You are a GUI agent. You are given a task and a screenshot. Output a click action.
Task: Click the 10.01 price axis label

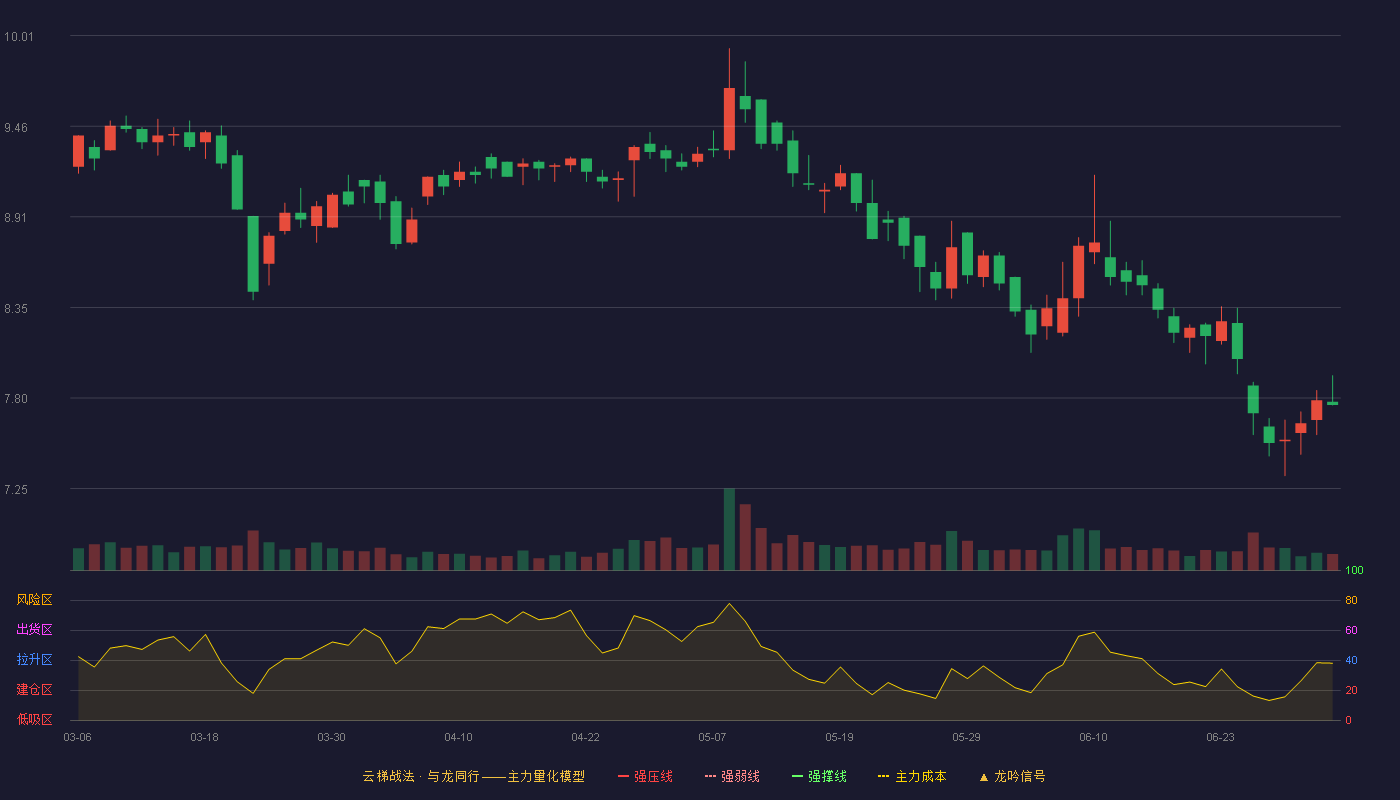(x=19, y=37)
